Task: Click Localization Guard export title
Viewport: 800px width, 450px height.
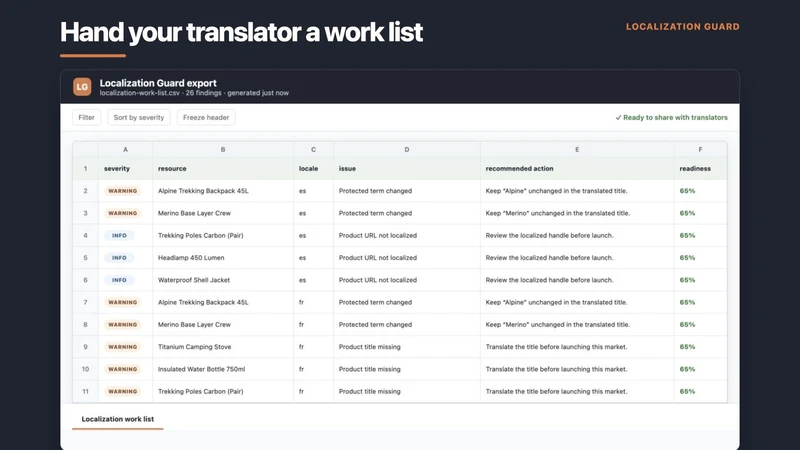Action: (x=158, y=83)
